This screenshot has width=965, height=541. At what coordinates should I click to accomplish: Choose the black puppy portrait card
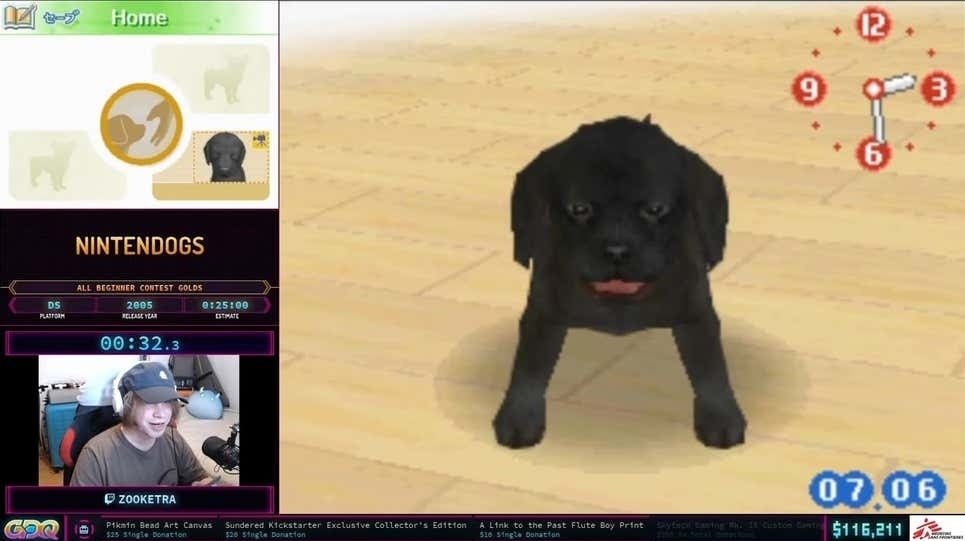point(231,158)
